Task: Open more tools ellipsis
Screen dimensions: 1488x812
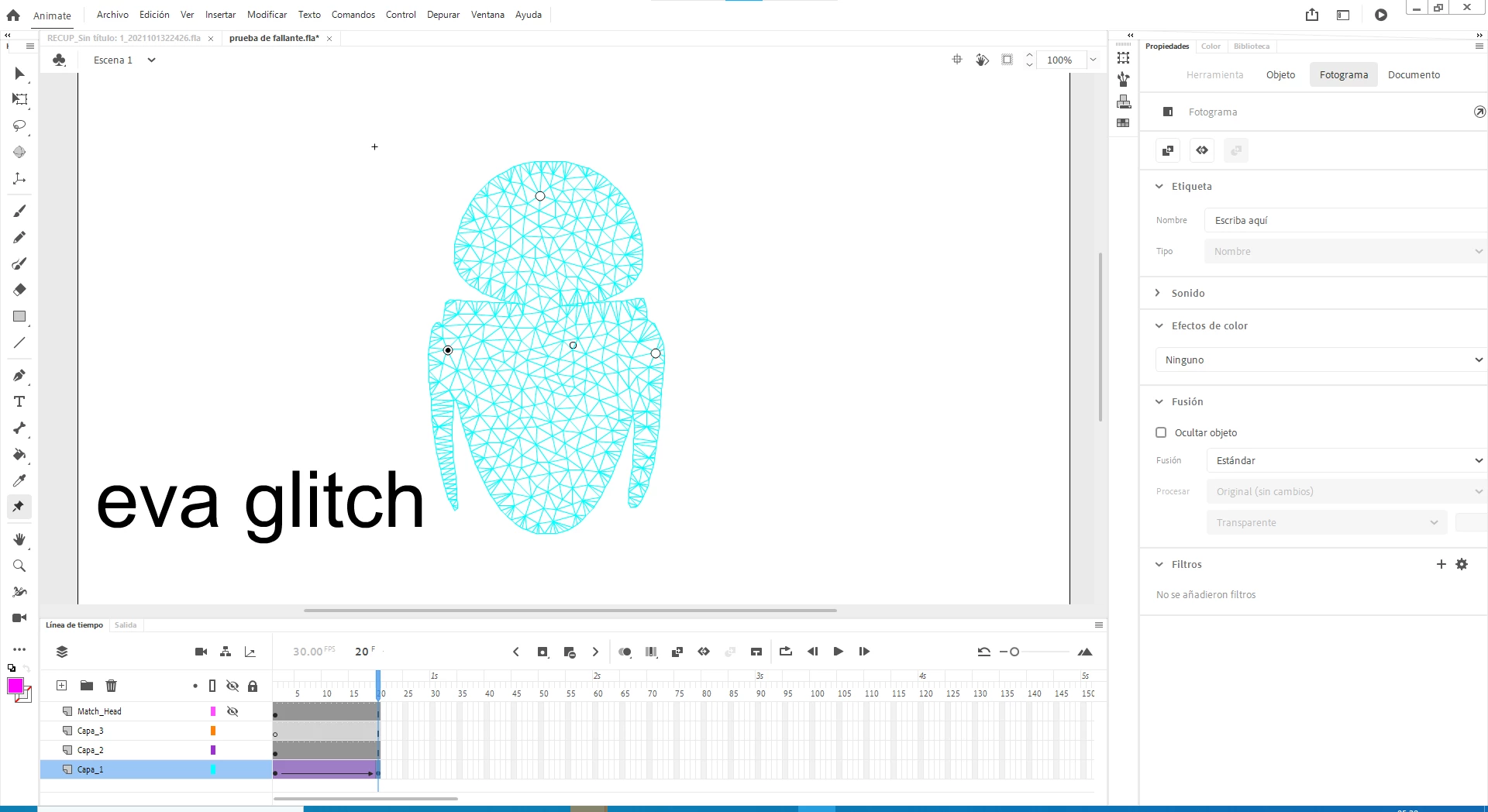Action: point(19,649)
